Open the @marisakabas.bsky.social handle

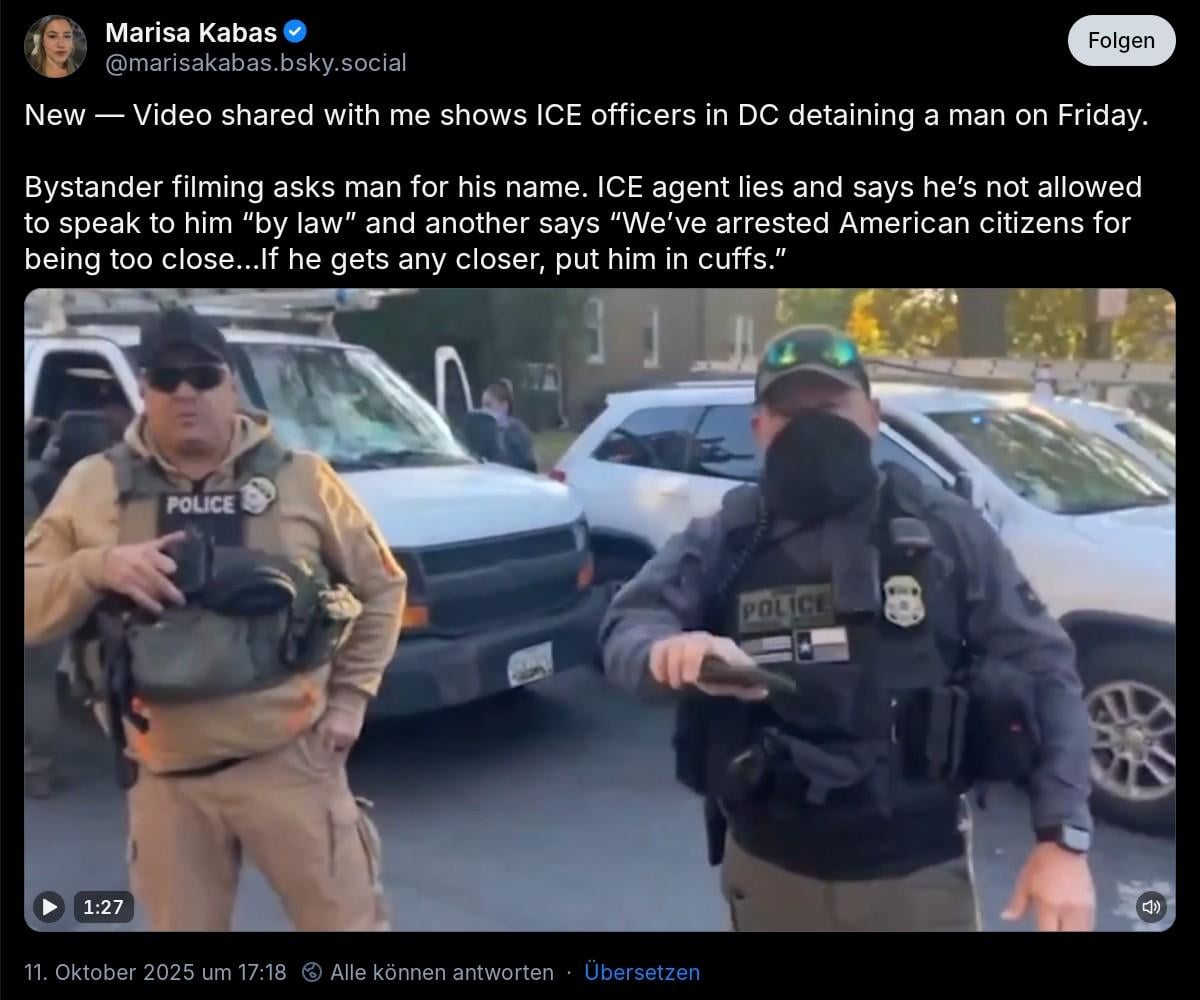[x=256, y=63]
